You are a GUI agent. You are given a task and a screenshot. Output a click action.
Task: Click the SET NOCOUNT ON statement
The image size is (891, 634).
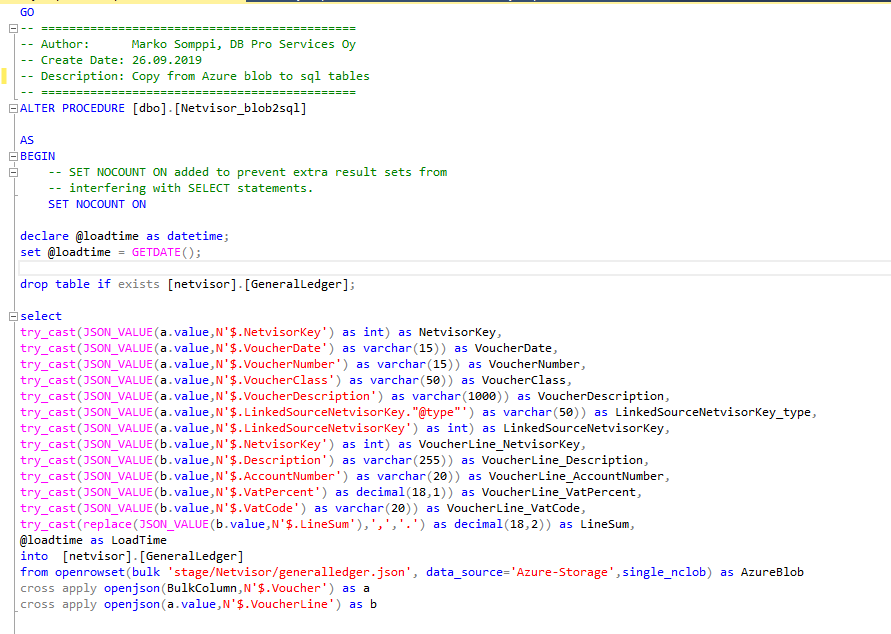click(97, 204)
